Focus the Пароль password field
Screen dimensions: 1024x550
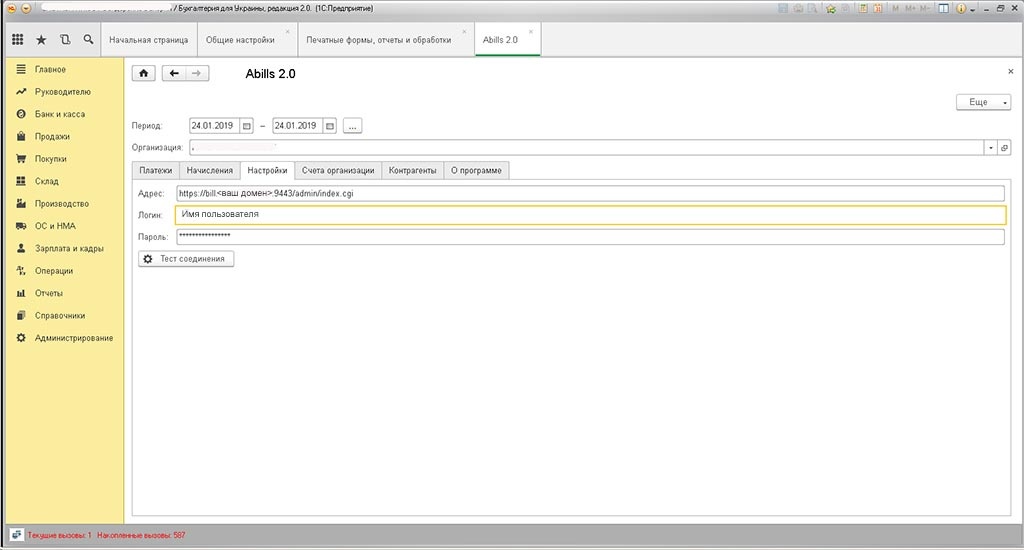click(589, 237)
